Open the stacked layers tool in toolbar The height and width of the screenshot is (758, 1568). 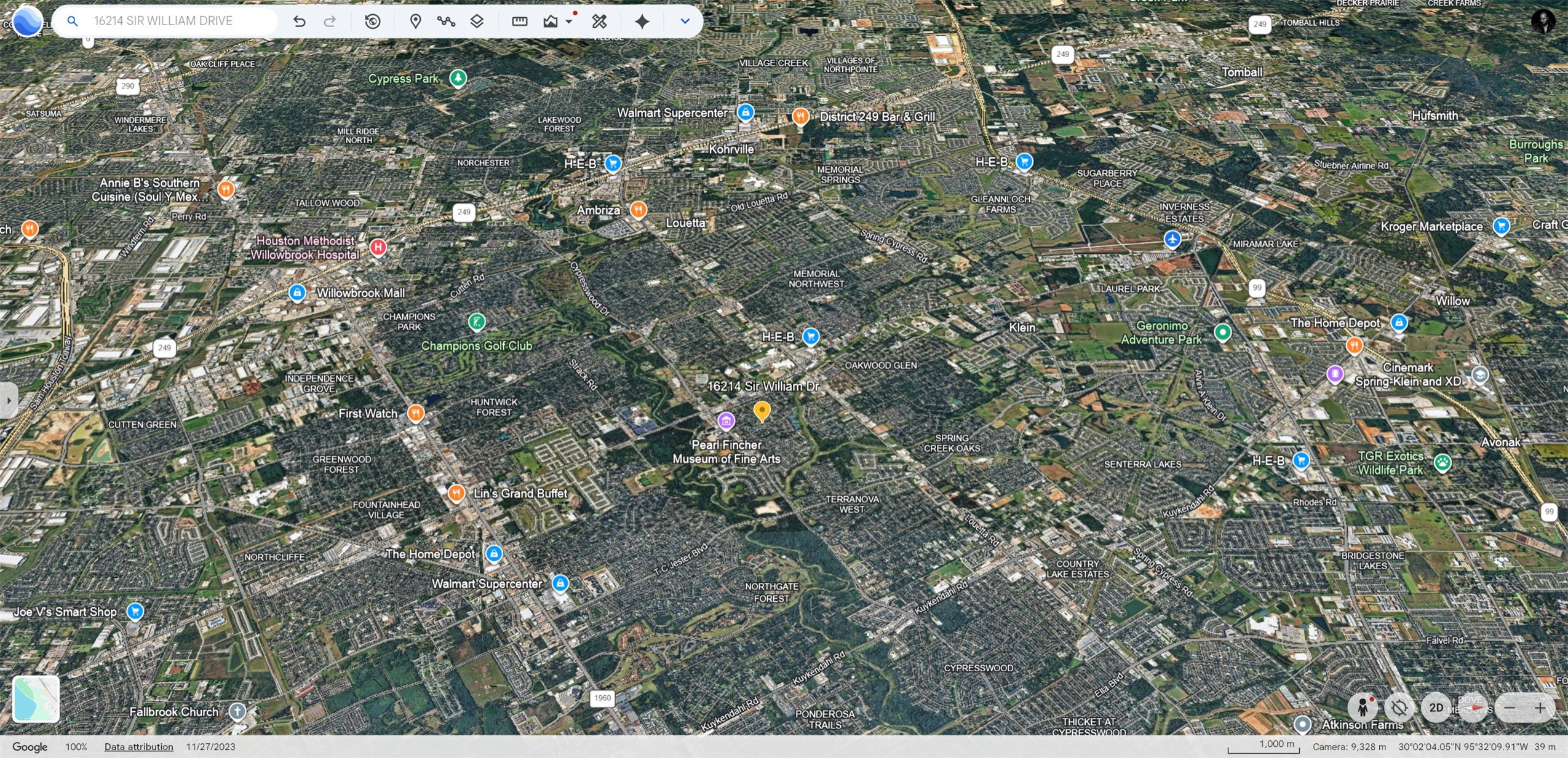click(477, 22)
